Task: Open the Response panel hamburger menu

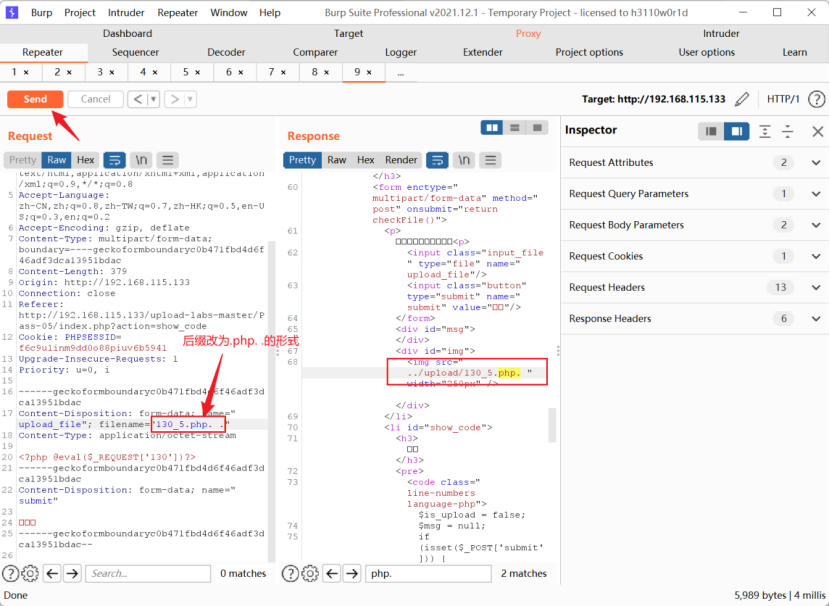Action: click(x=491, y=160)
